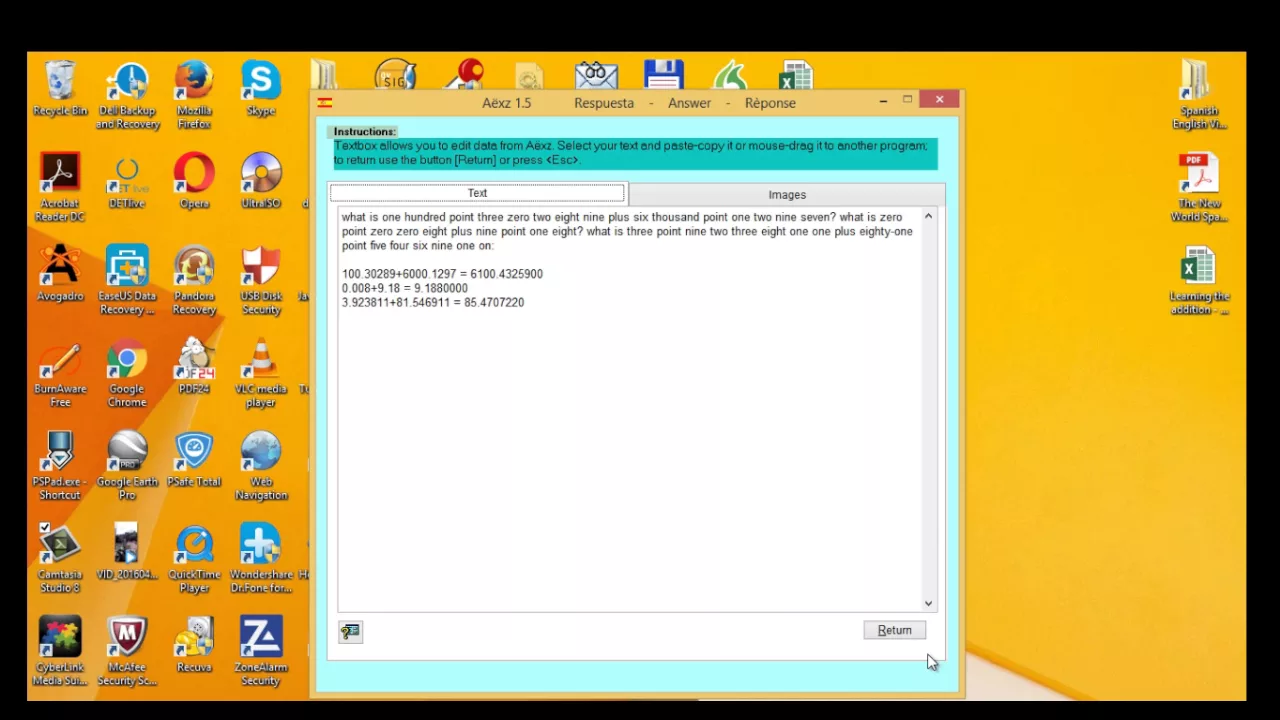Image resolution: width=1280 pixels, height=720 pixels.
Task: Select the Skype desktop icon
Action: [x=261, y=89]
